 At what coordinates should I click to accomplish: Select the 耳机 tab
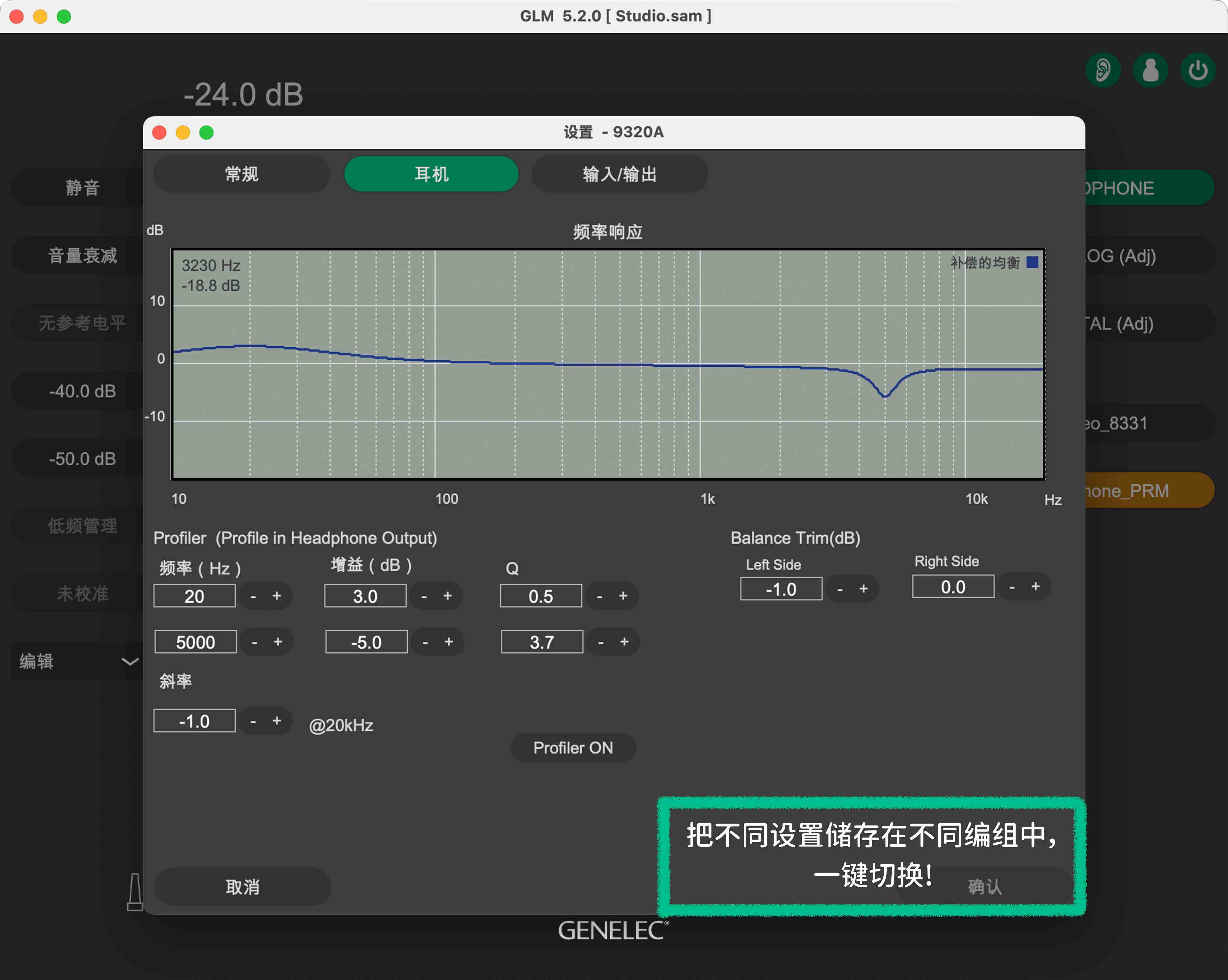point(431,174)
